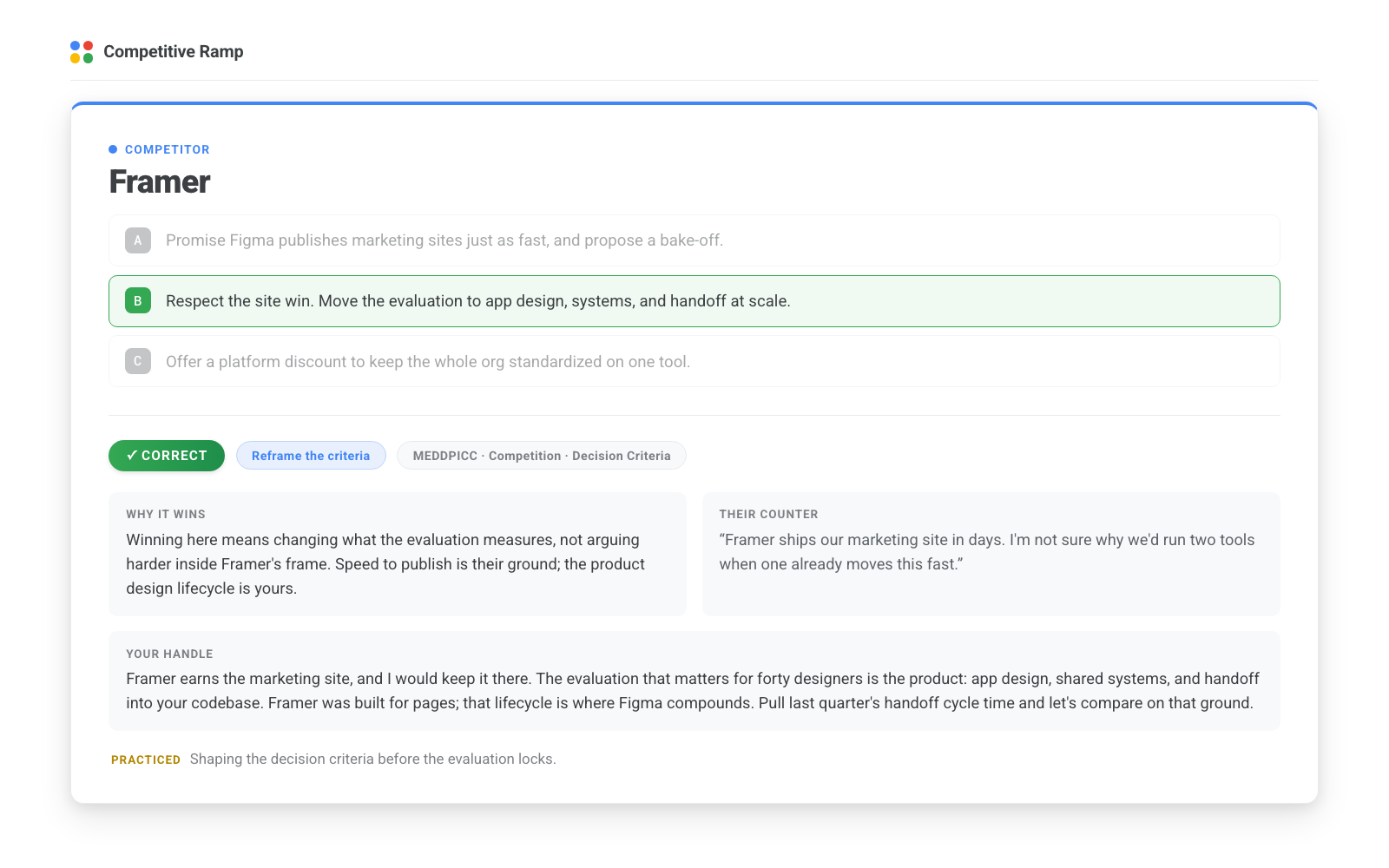
Task: Click the YOUR HANDLE heading
Action: (x=169, y=654)
